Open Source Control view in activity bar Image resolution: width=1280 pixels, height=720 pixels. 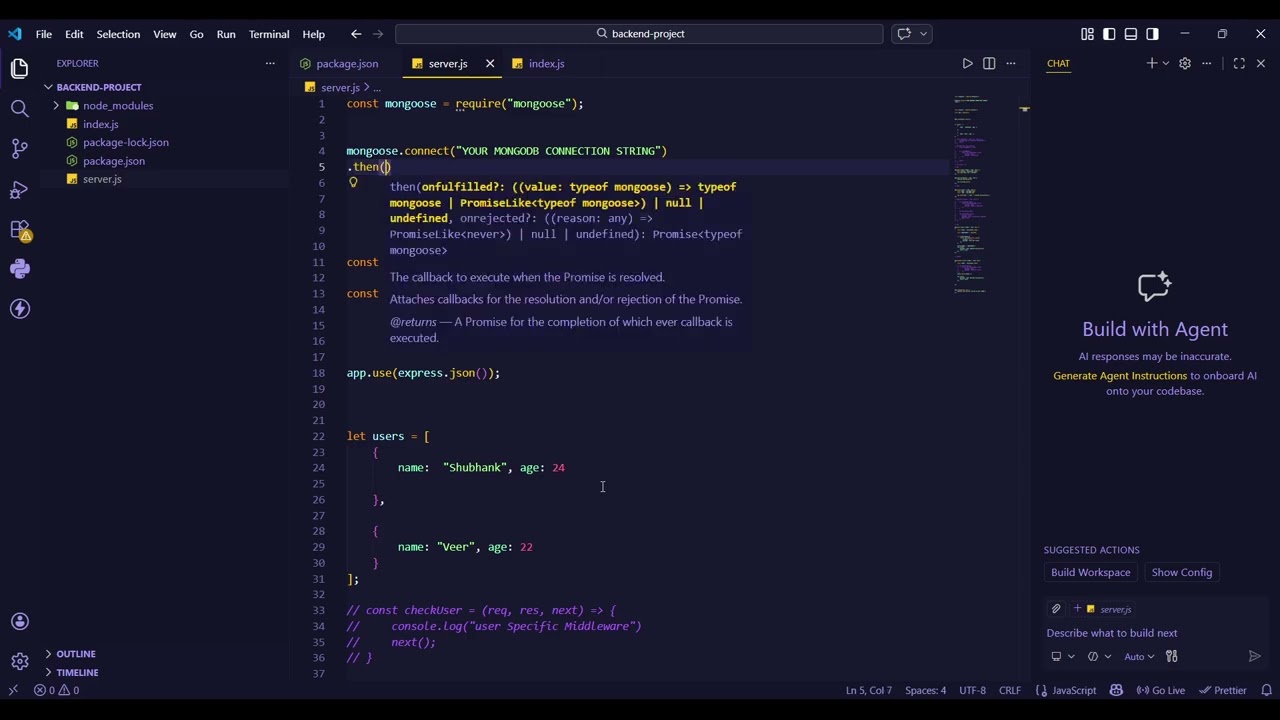click(x=20, y=149)
